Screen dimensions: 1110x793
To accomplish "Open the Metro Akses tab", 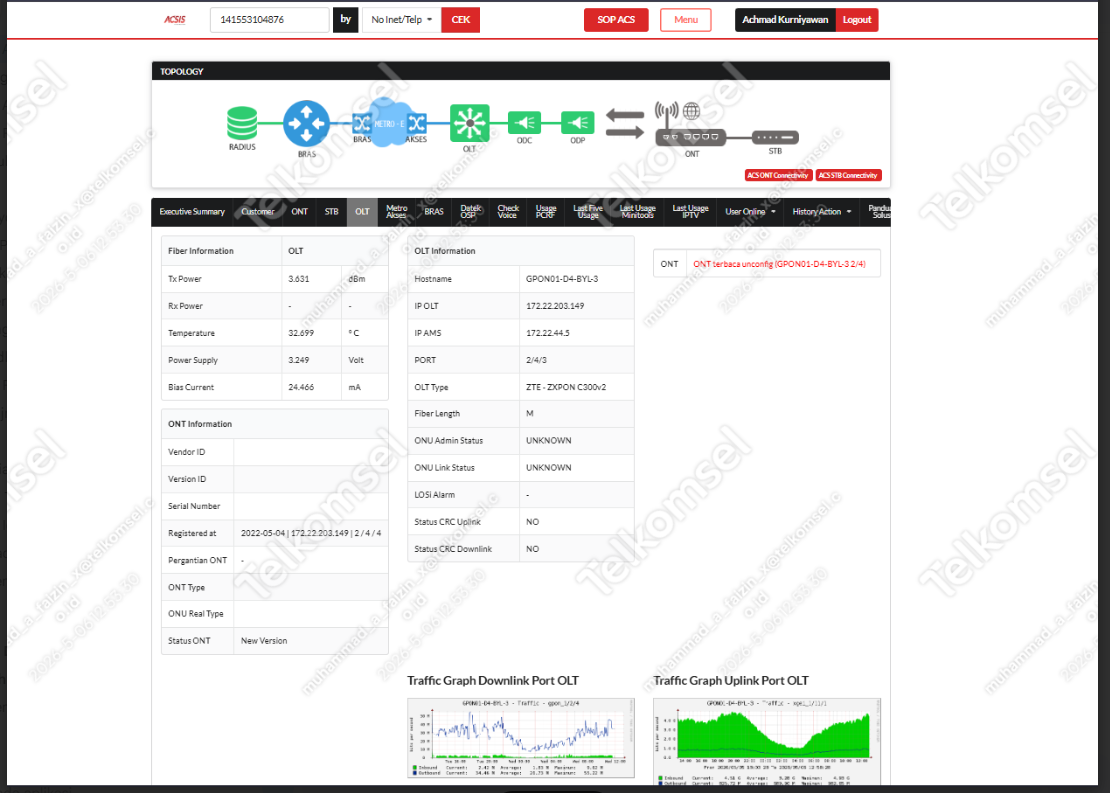I will (396, 212).
